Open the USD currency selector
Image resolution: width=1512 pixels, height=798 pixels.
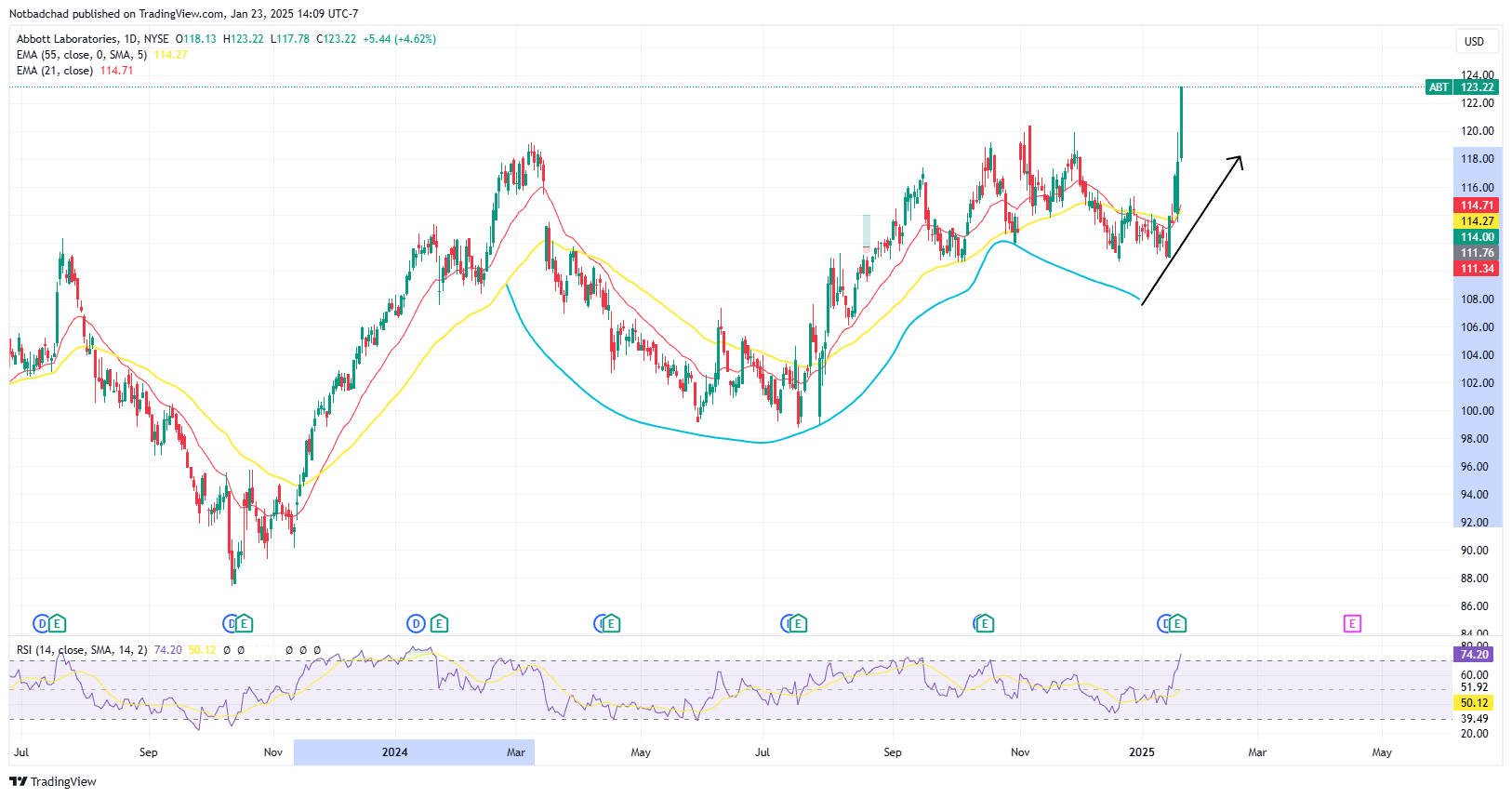tap(1475, 41)
